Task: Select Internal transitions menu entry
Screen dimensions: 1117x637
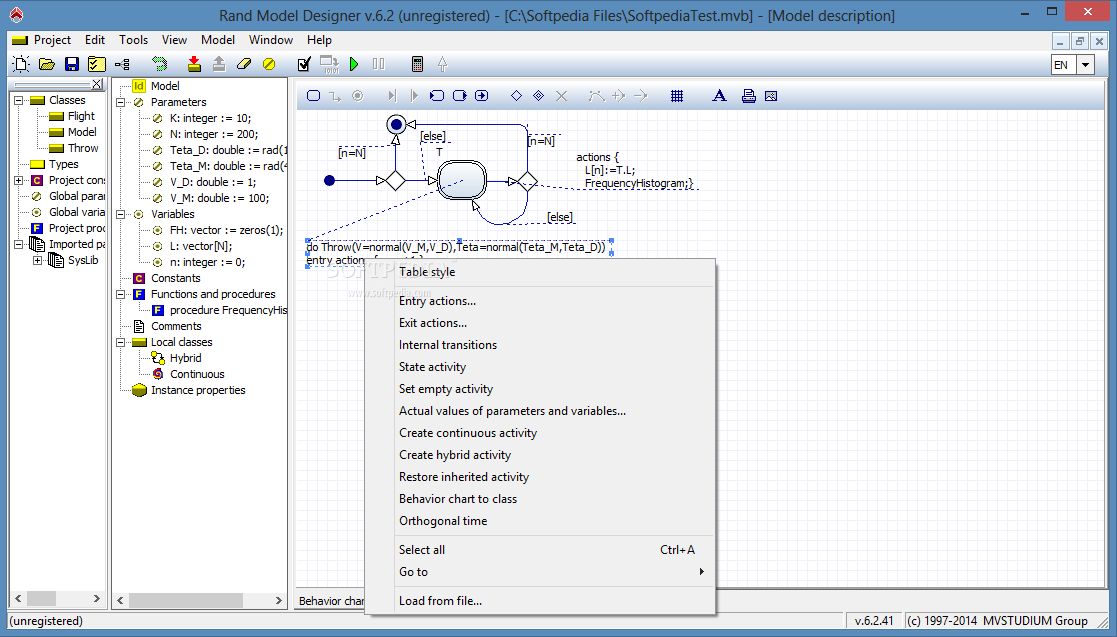Action: tap(540, 345)
